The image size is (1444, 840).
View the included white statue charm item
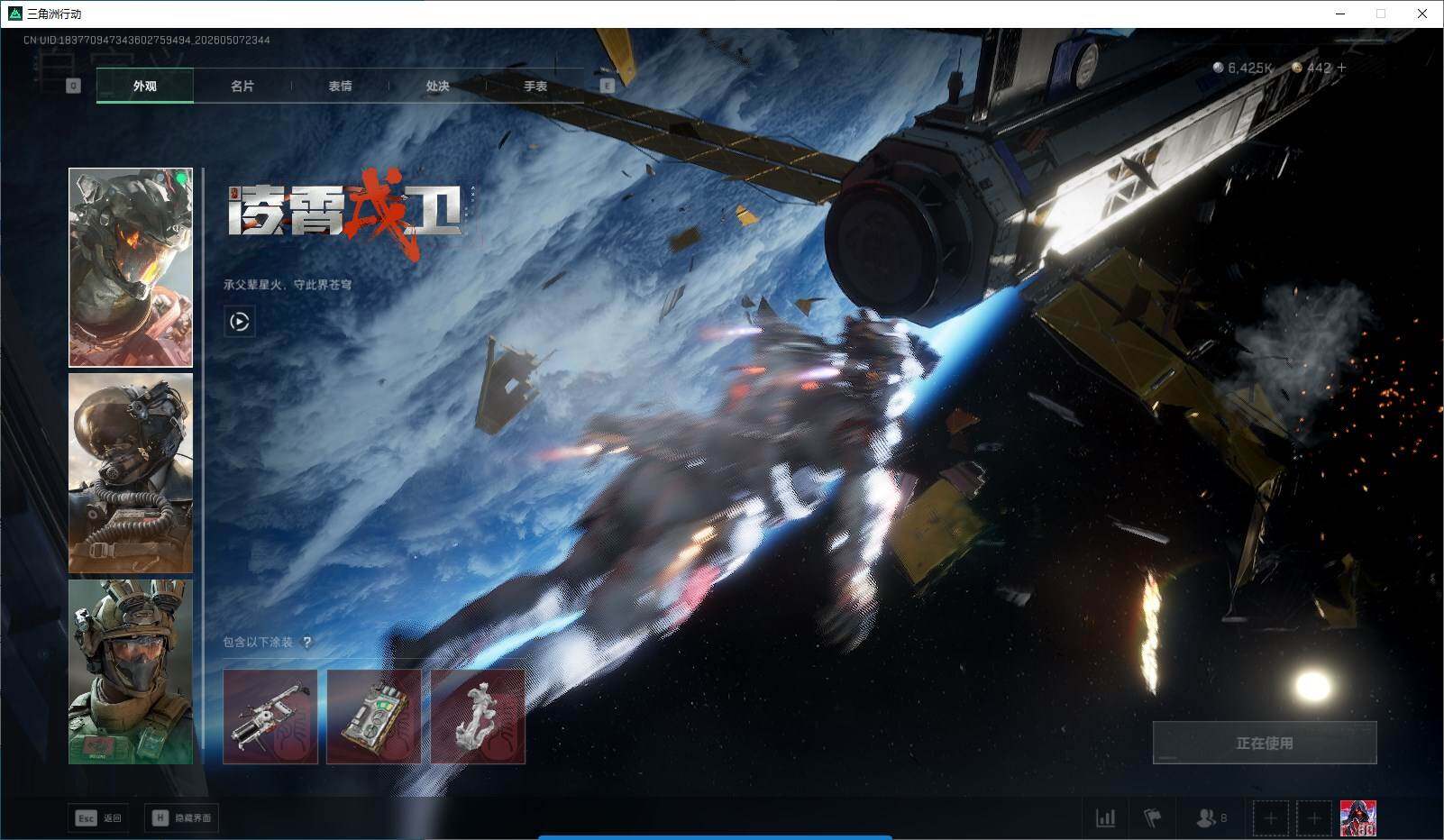478,717
